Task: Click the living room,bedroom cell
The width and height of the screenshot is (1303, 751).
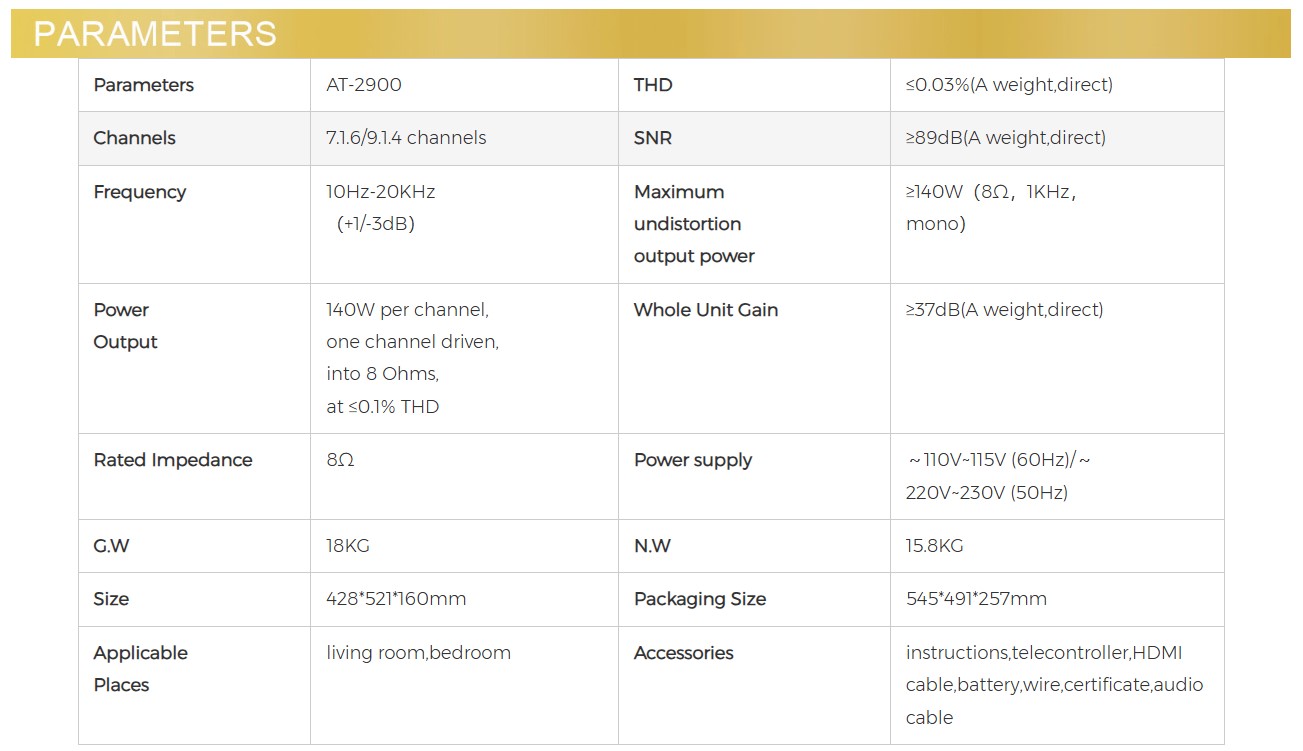Action: coord(418,653)
